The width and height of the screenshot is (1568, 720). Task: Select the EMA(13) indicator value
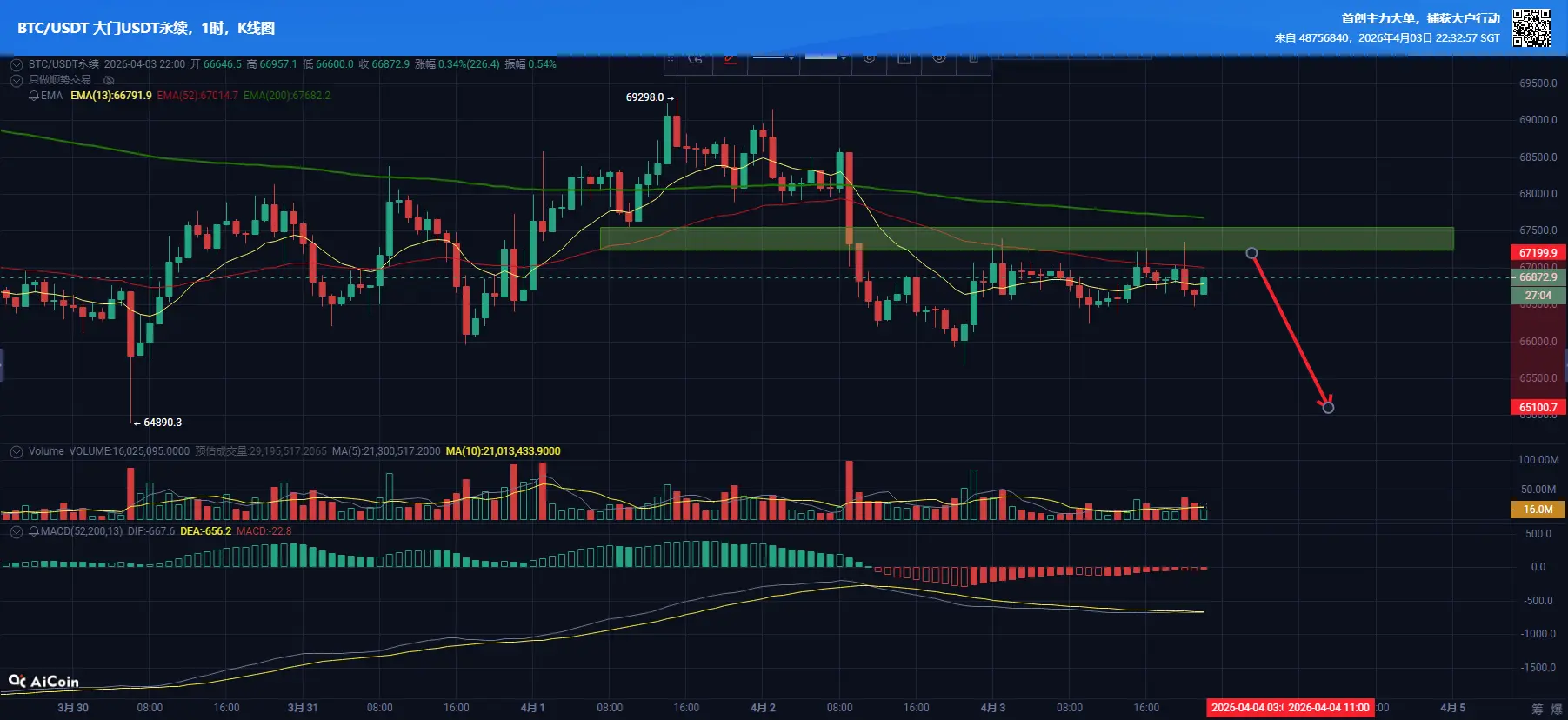point(111,96)
